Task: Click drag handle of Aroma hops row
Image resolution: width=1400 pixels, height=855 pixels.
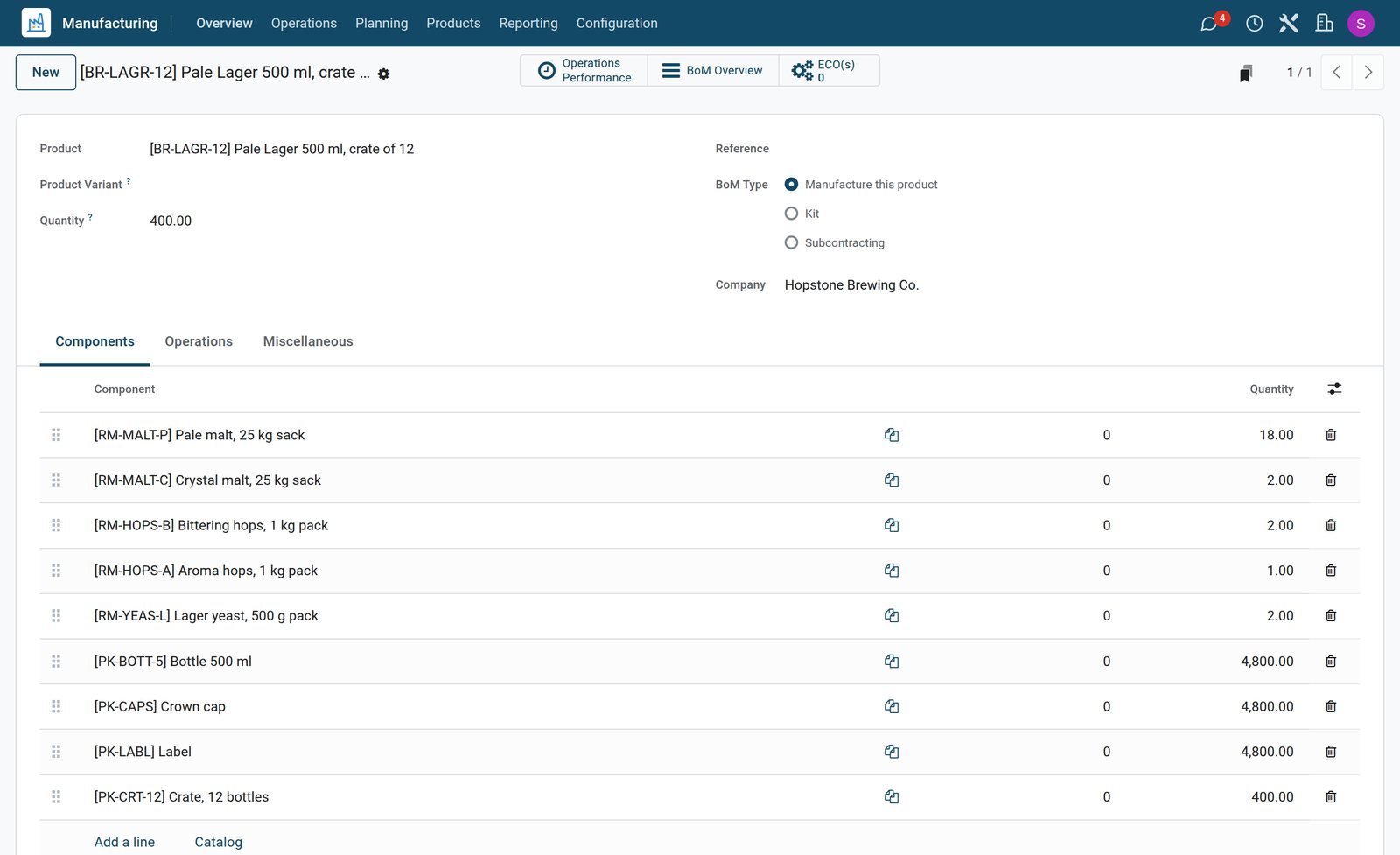Action: point(56,571)
